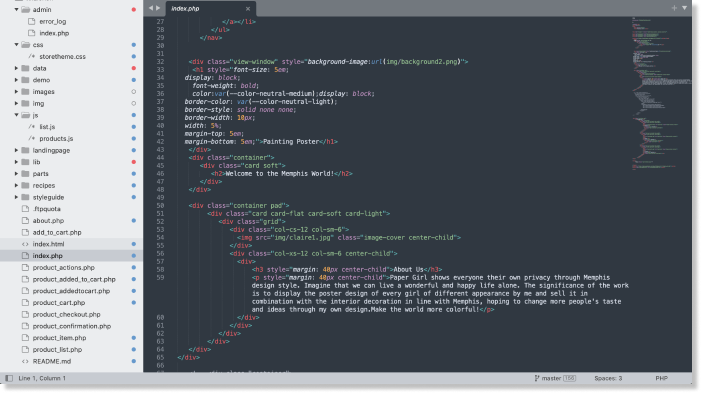Screen dimensions: 701x393
Task: Open products.js file
Action: pyautogui.click(x=56, y=139)
